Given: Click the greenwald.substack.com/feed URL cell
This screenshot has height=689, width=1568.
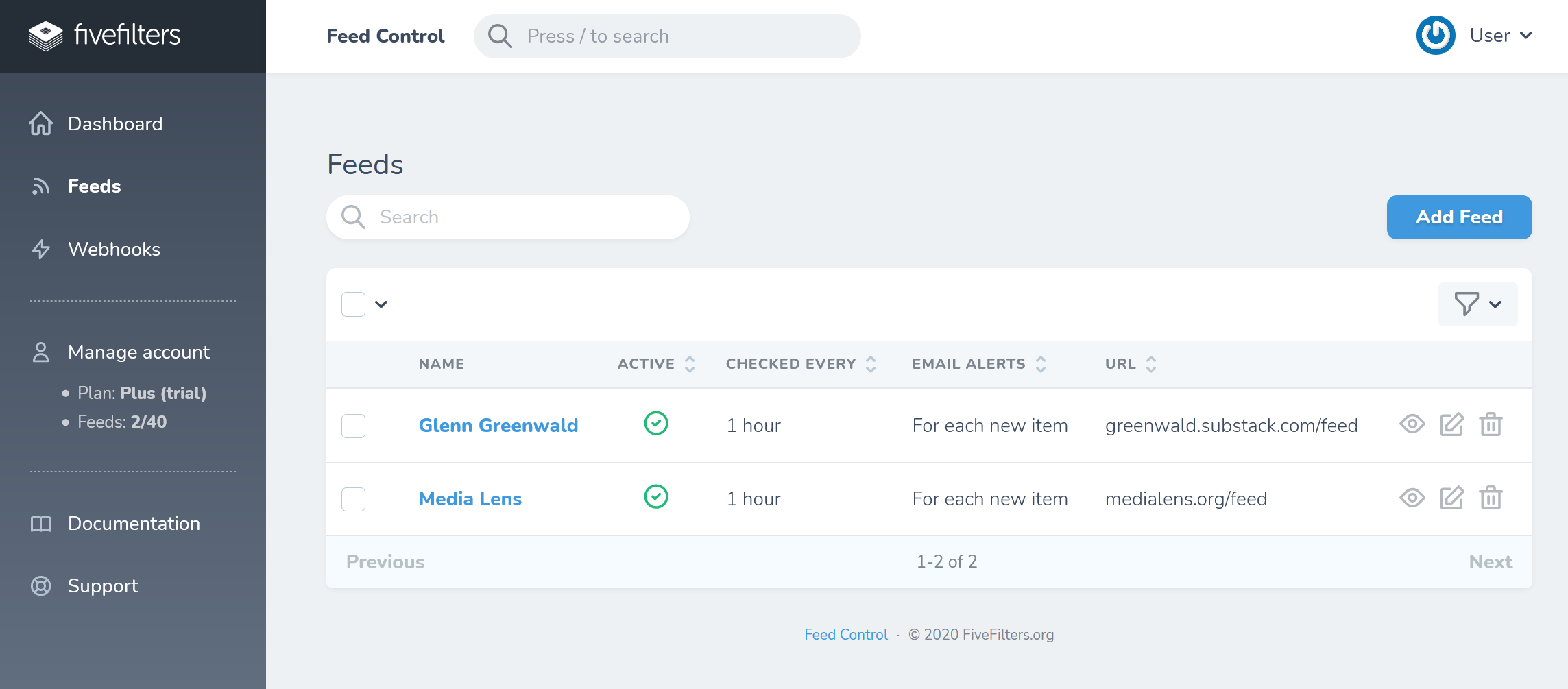Looking at the screenshot, I should 1231,426.
